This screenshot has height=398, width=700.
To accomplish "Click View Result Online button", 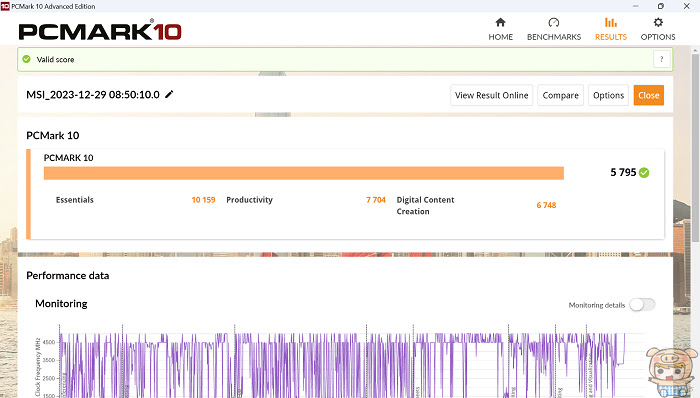I will 492,95.
